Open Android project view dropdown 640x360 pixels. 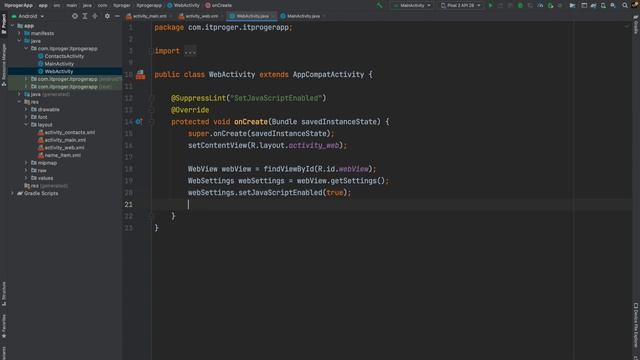point(28,16)
